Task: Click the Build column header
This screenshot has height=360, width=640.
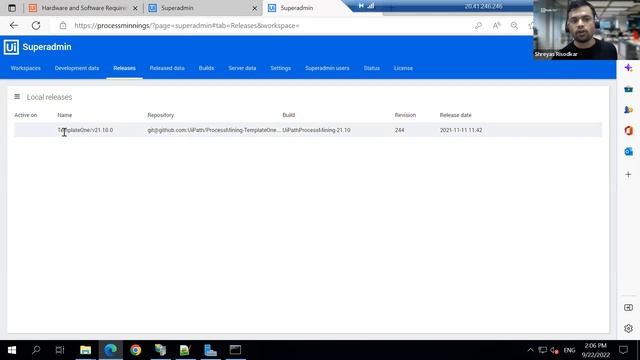Action: click(x=289, y=115)
